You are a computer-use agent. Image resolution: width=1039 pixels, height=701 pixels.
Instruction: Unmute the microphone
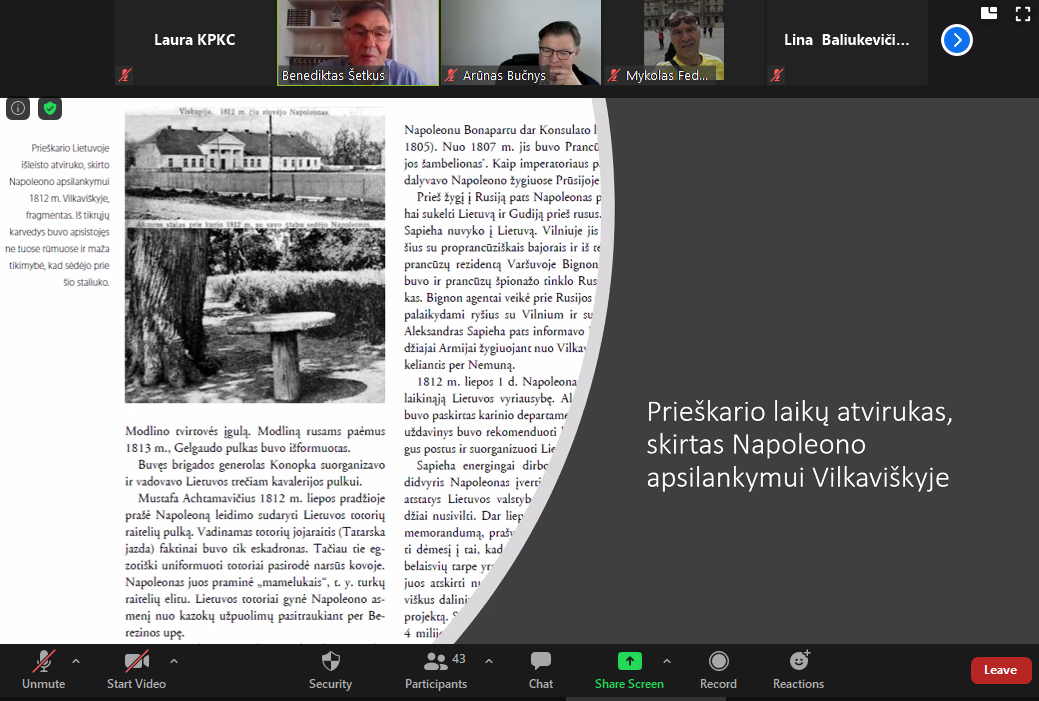point(44,661)
